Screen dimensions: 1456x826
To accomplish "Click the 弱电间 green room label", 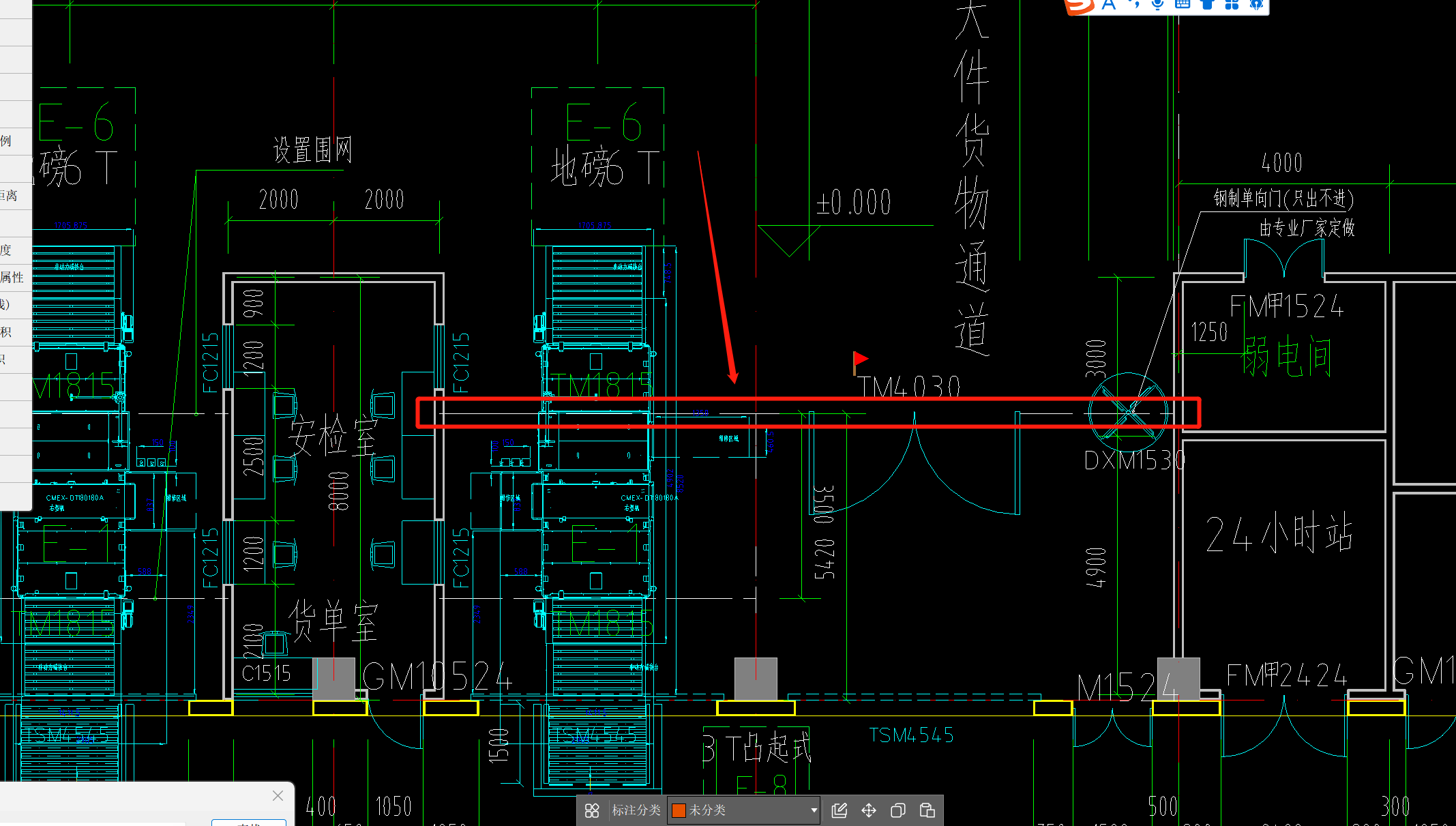I will [1288, 355].
